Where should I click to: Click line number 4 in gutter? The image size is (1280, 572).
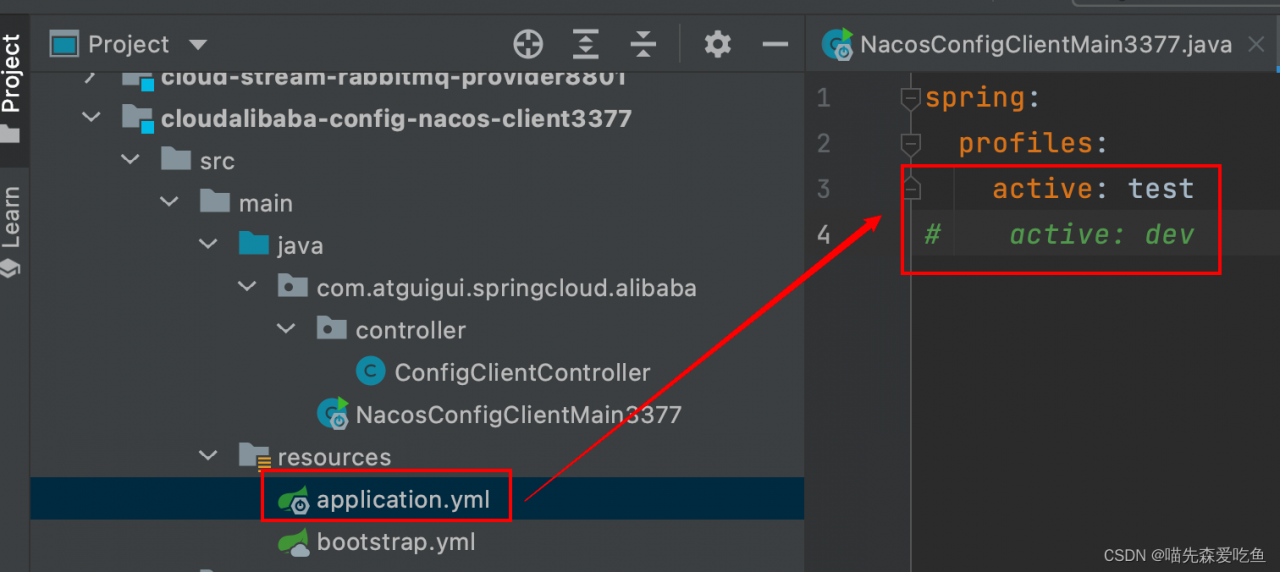pyautogui.click(x=823, y=235)
